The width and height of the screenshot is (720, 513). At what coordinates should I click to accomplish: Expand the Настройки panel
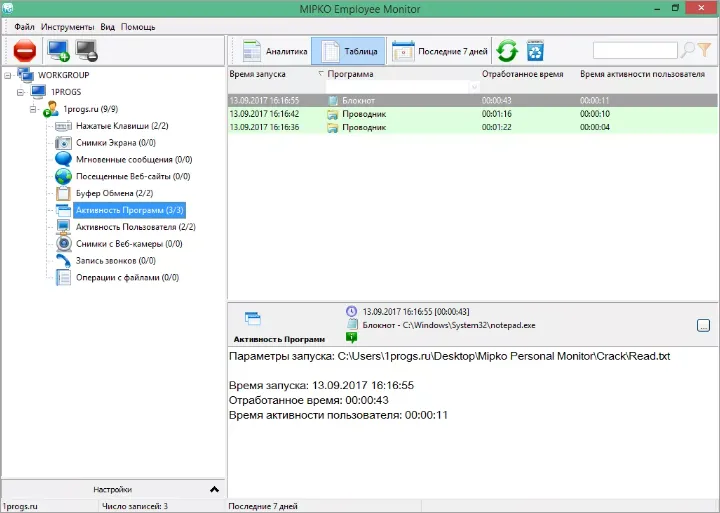(112, 490)
